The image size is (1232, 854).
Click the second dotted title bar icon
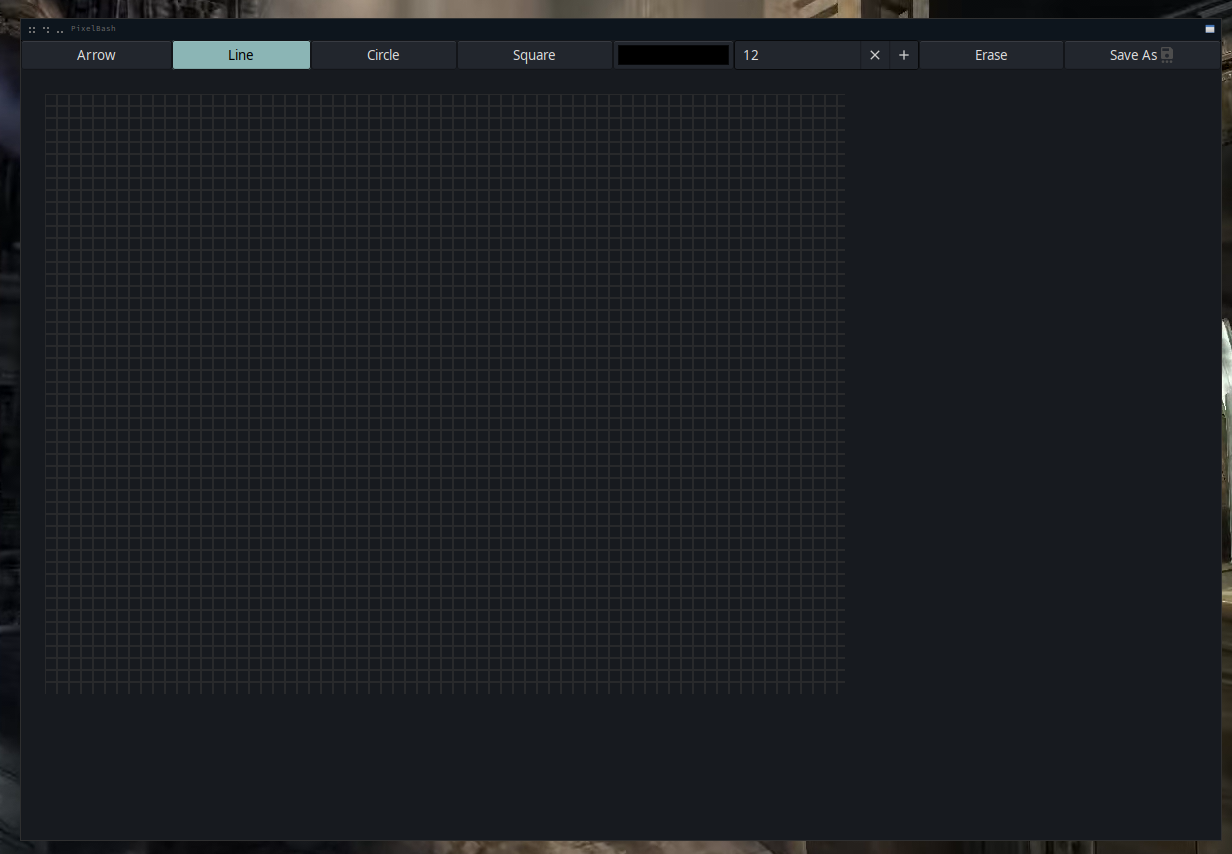(46, 30)
